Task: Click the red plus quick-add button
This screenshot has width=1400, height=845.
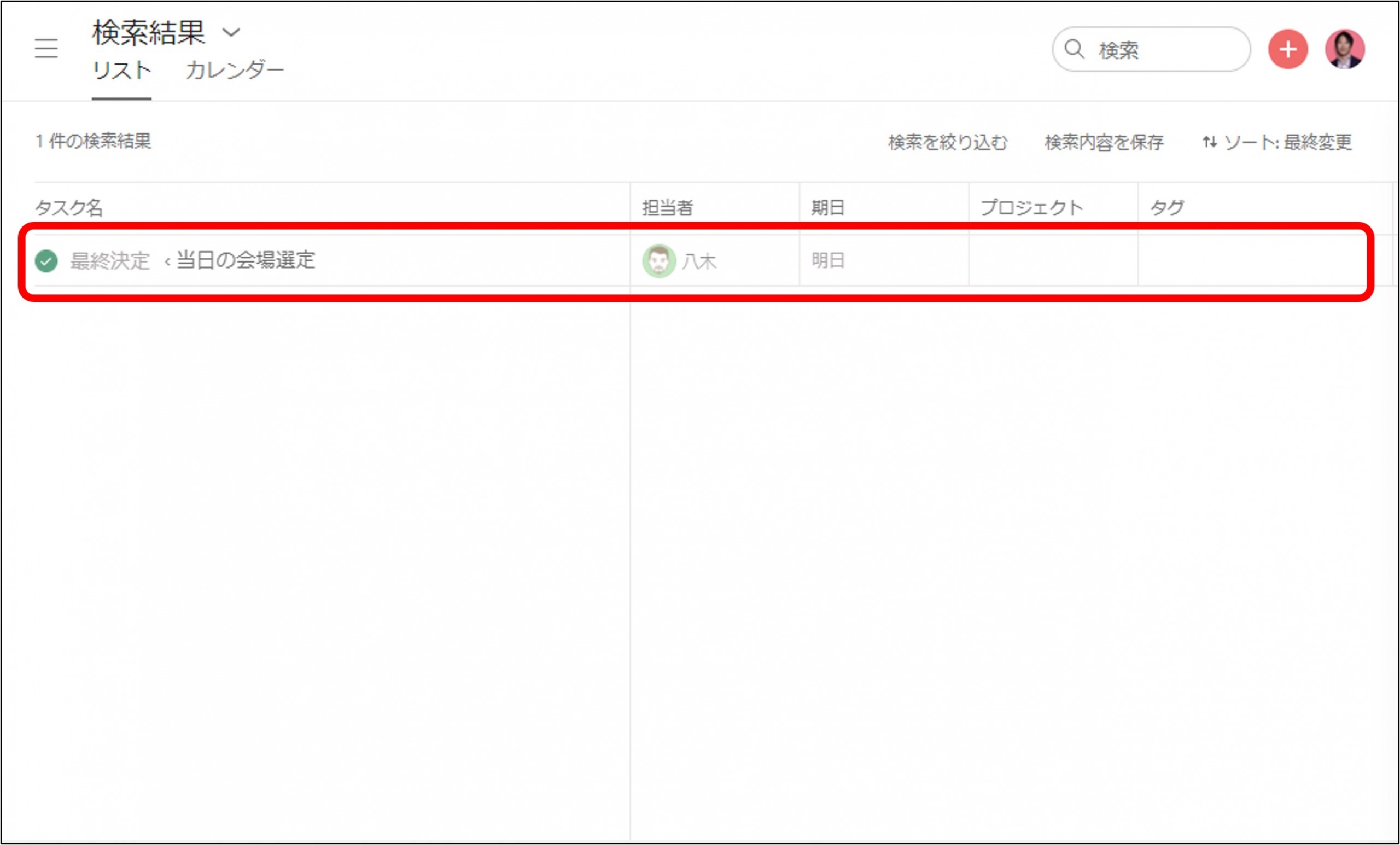Action: pyautogui.click(x=1287, y=49)
